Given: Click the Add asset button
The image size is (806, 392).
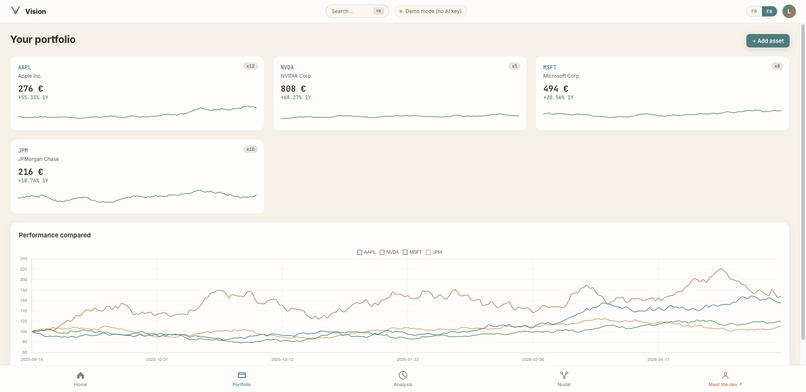Looking at the screenshot, I should pos(768,41).
